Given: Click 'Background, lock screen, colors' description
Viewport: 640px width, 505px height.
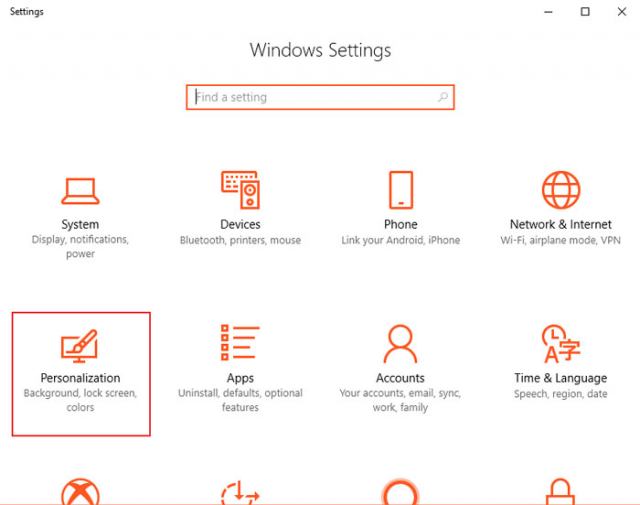Looking at the screenshot, I should (x=80, y=400).
